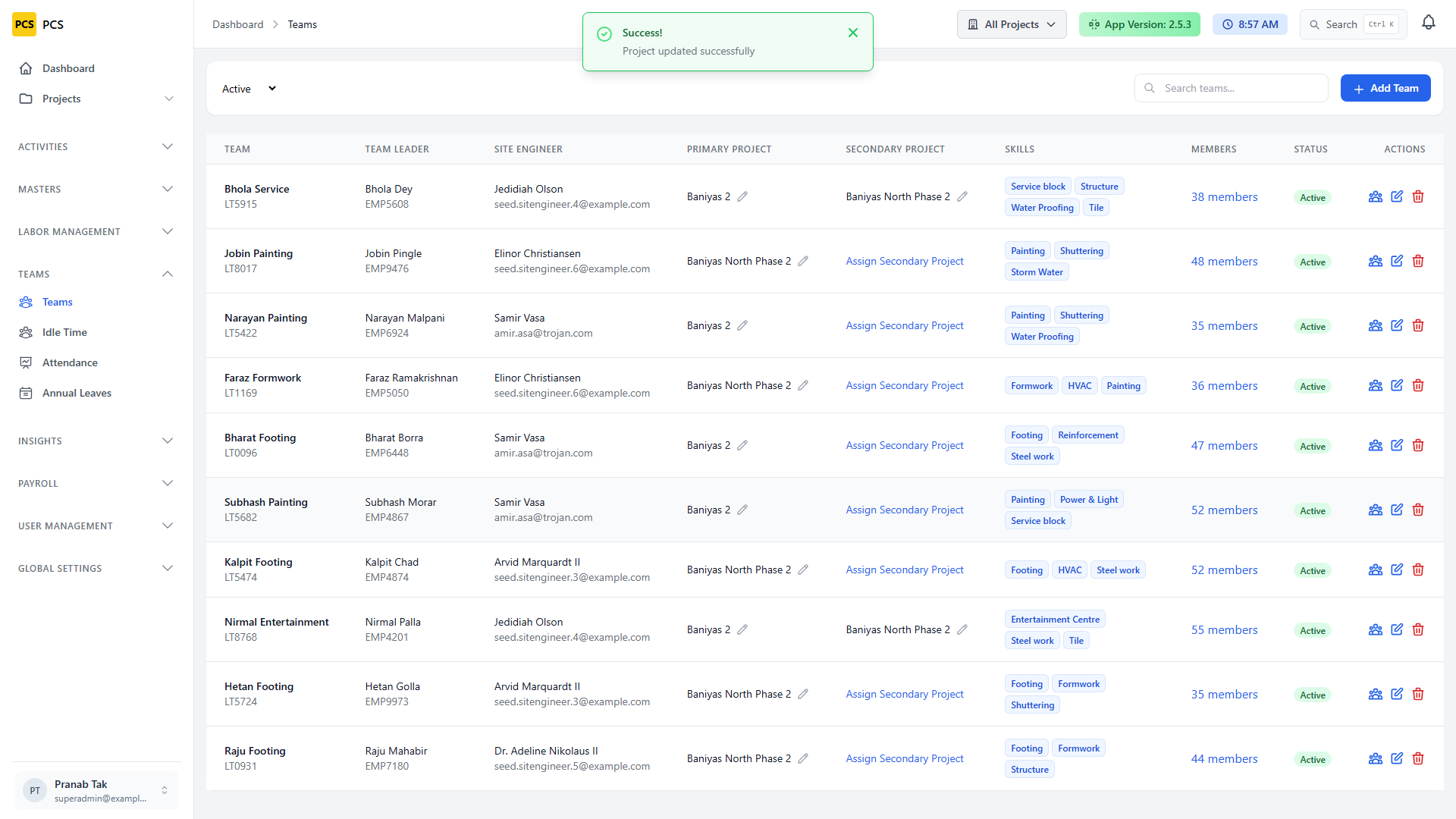Delete the Bharat Footing team

(1418, 445)
